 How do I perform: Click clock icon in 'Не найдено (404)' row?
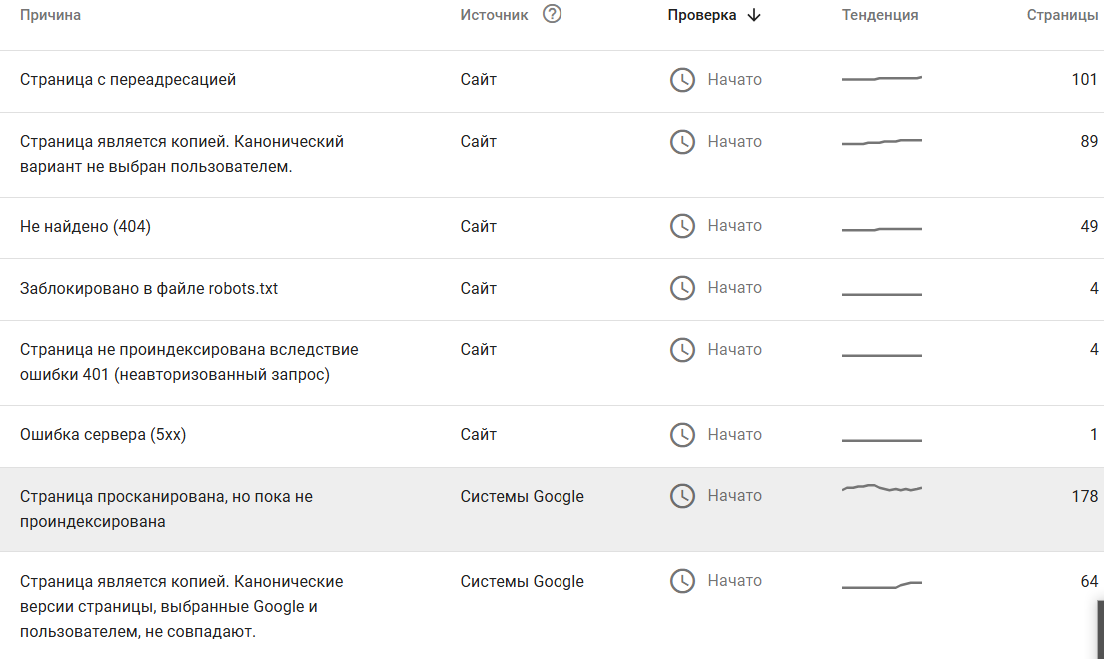click(x=682, y=226)
